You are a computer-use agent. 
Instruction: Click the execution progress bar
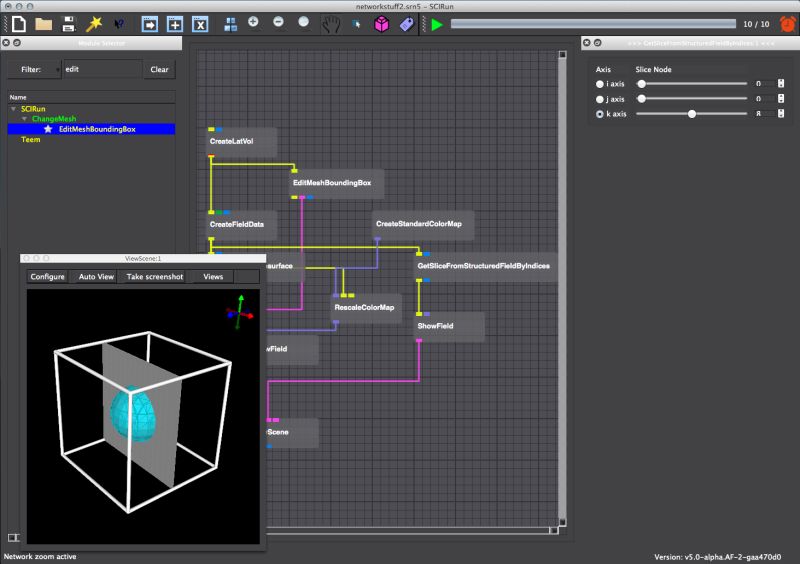[x=593, y=24]
